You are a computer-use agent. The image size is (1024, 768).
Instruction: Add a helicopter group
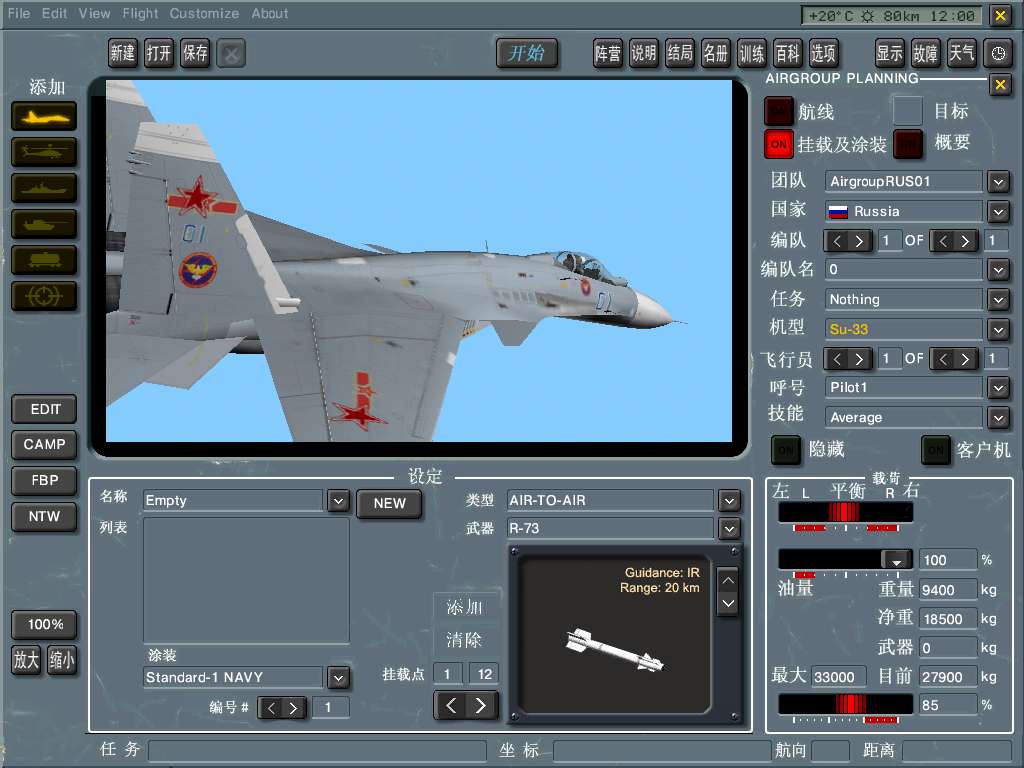coord(44,153)
